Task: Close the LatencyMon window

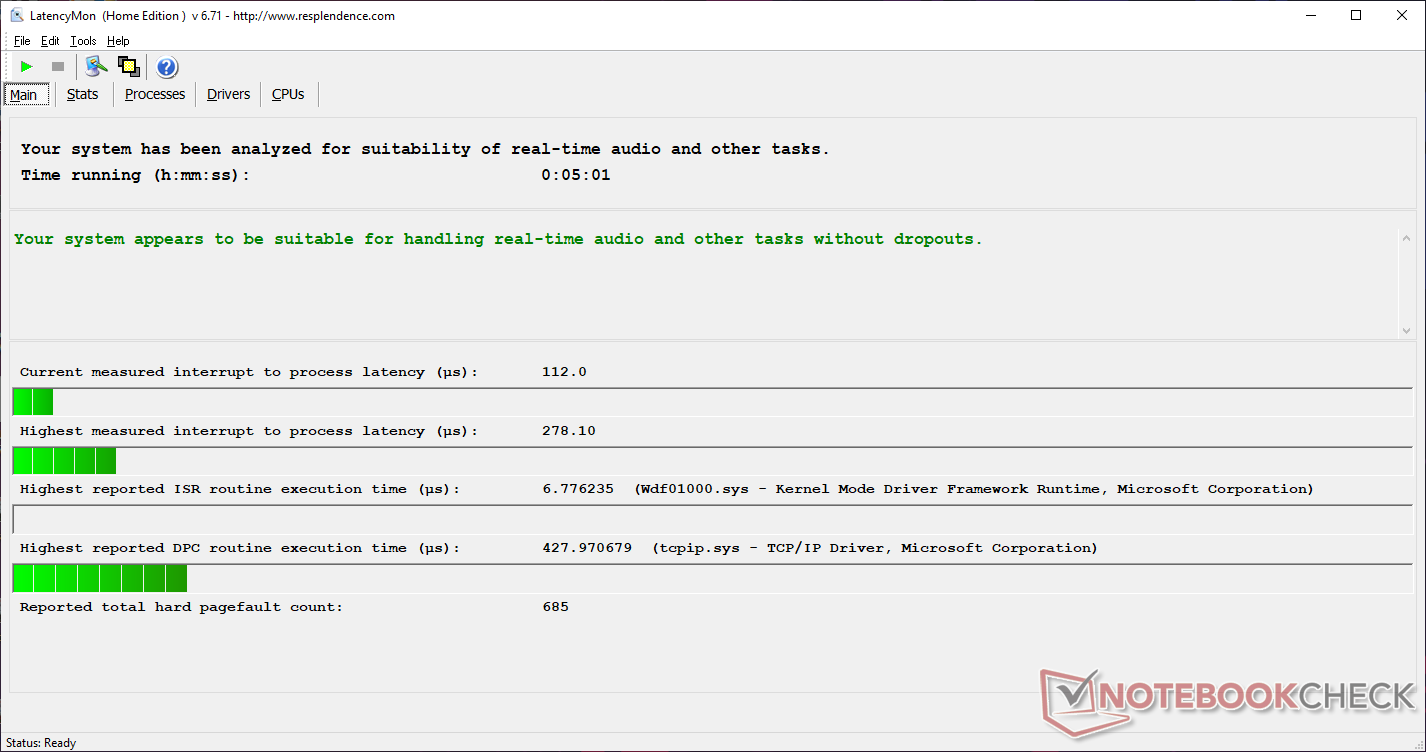Action: click(1402, 15)
